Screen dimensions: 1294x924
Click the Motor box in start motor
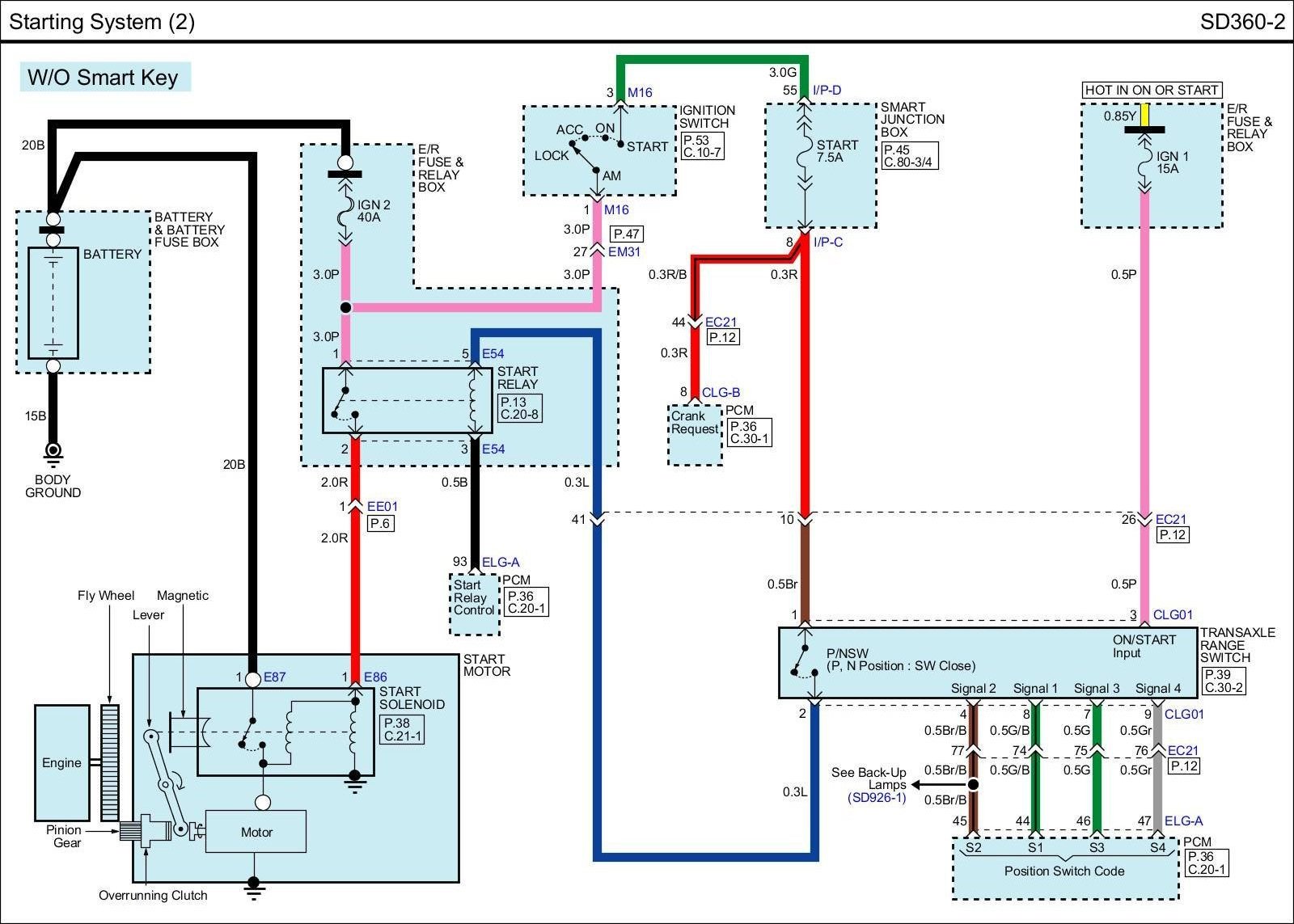(x=256, y=832)
